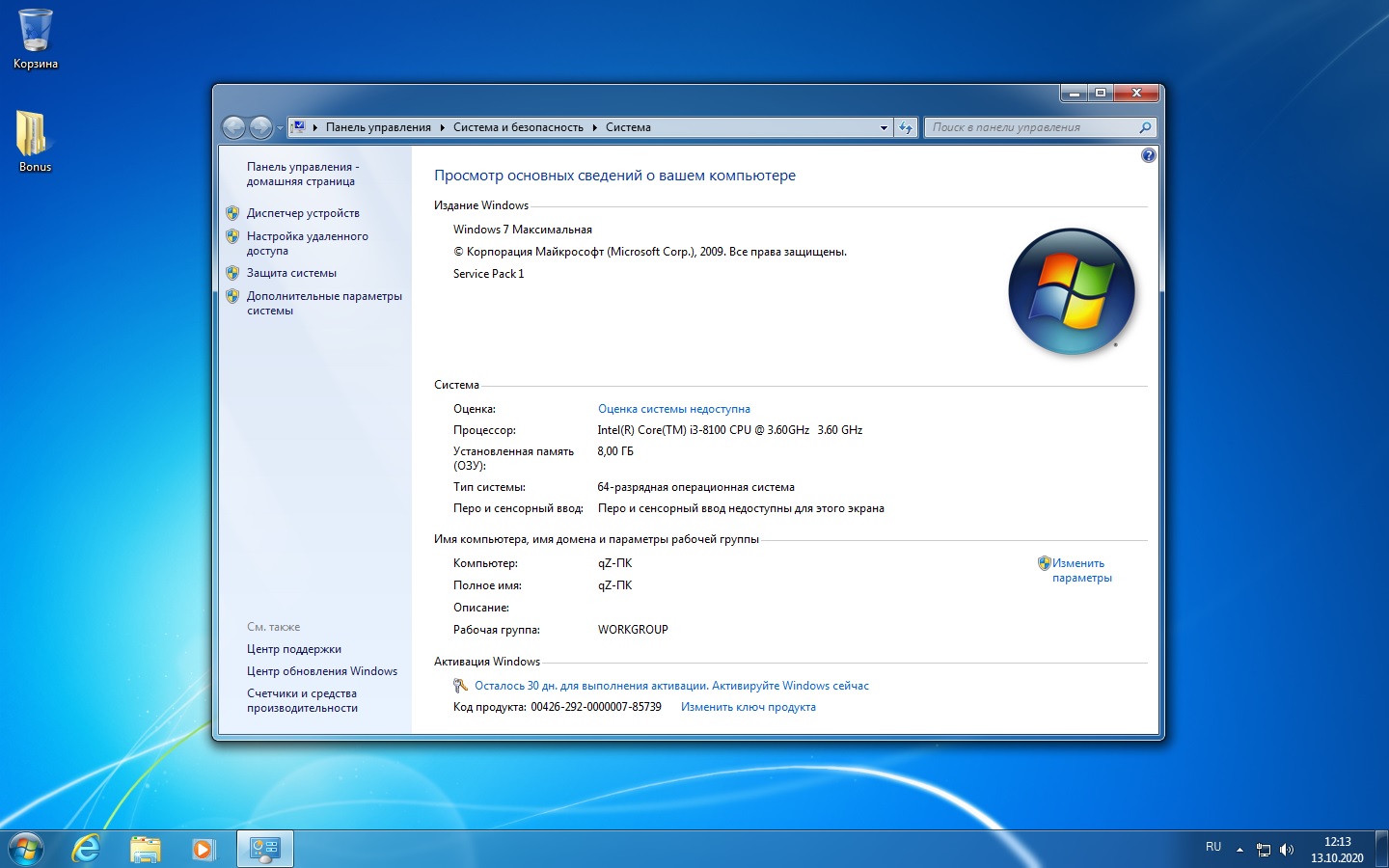Maximize the System window
This screenshot has width=1389, height=868.
[x=1100, y=93]
